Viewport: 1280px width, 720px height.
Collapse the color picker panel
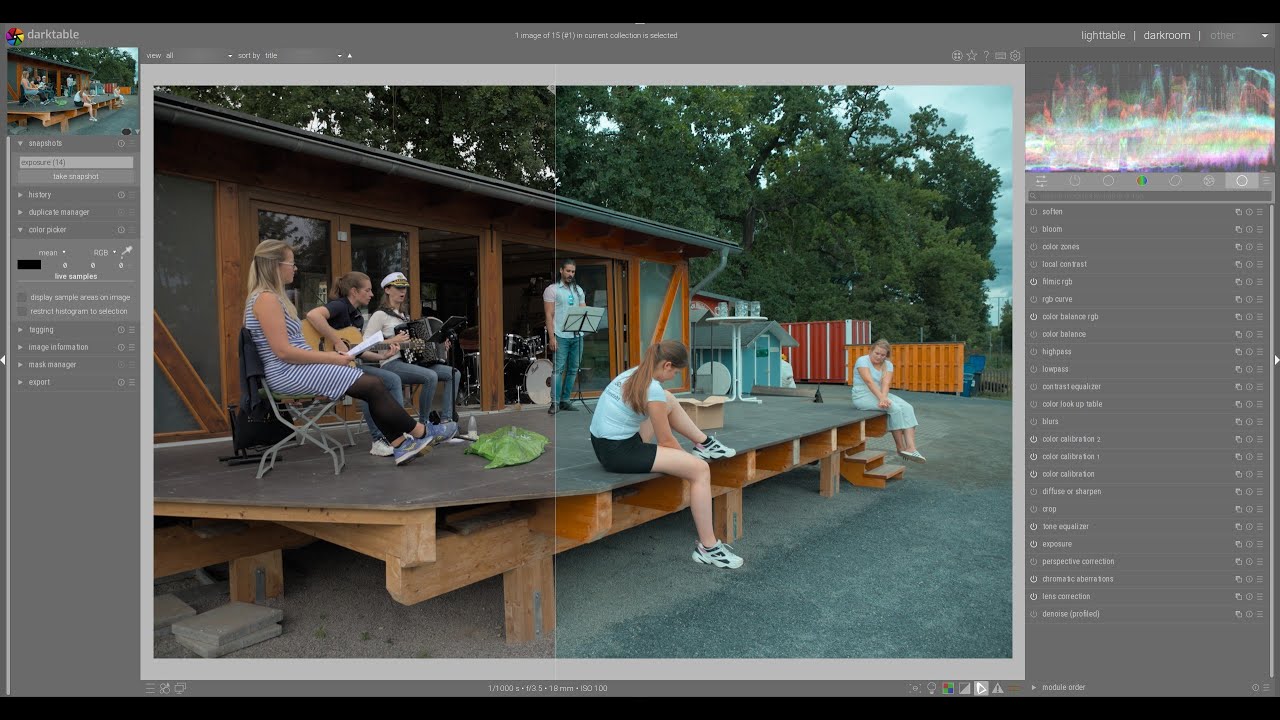(20, 230)
